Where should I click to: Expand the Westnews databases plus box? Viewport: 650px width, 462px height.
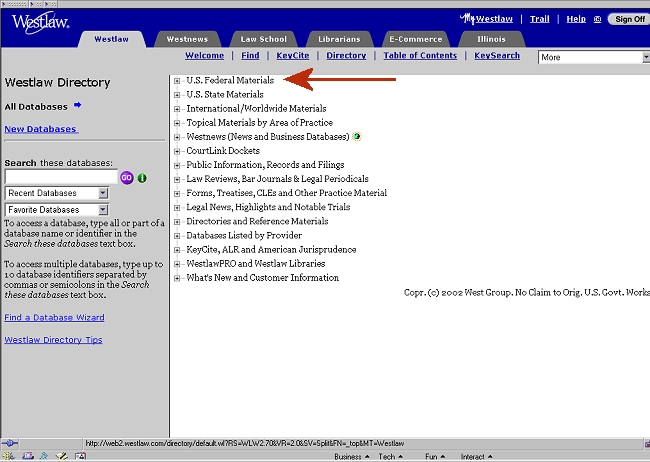click(x=177, y=137)
